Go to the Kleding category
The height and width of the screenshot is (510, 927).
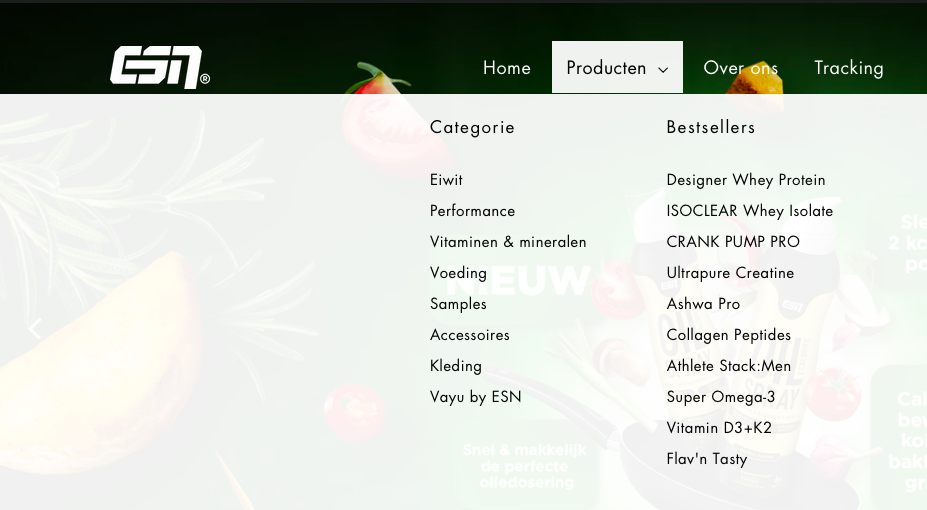click(x=455, y=366)
